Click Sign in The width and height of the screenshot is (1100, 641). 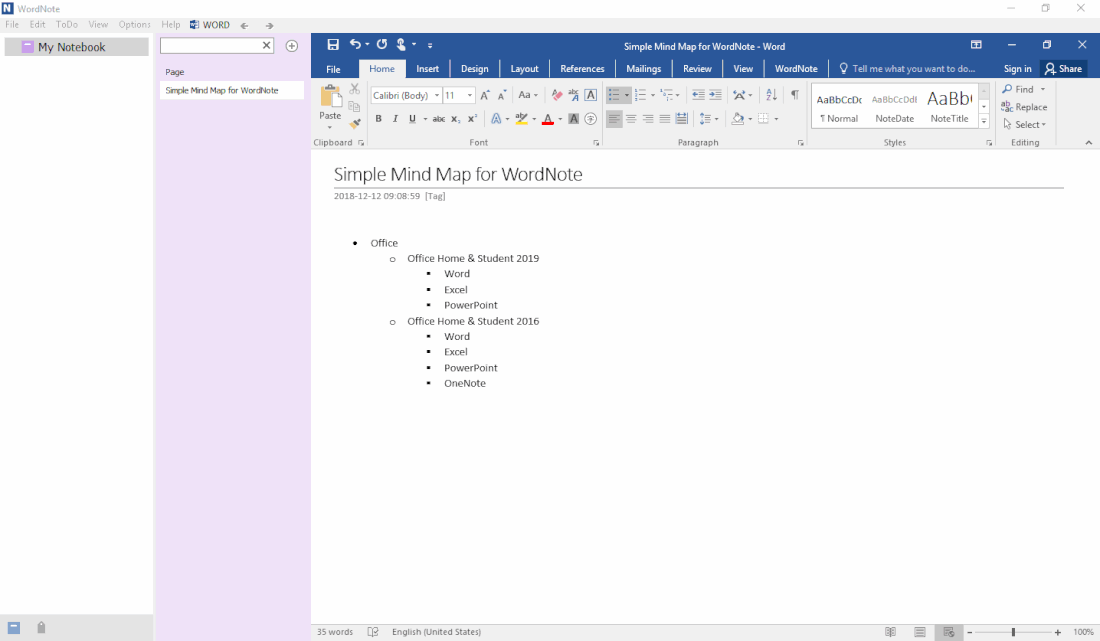pyautogui.click(x=1017, y=69)
